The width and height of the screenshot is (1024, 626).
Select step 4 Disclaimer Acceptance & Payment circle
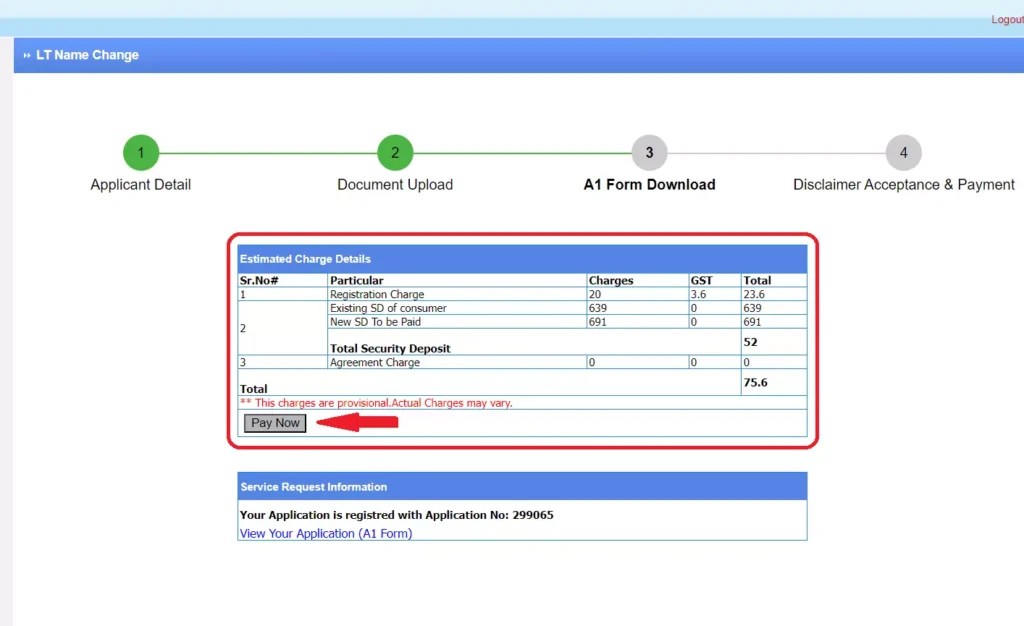(903, 152)
